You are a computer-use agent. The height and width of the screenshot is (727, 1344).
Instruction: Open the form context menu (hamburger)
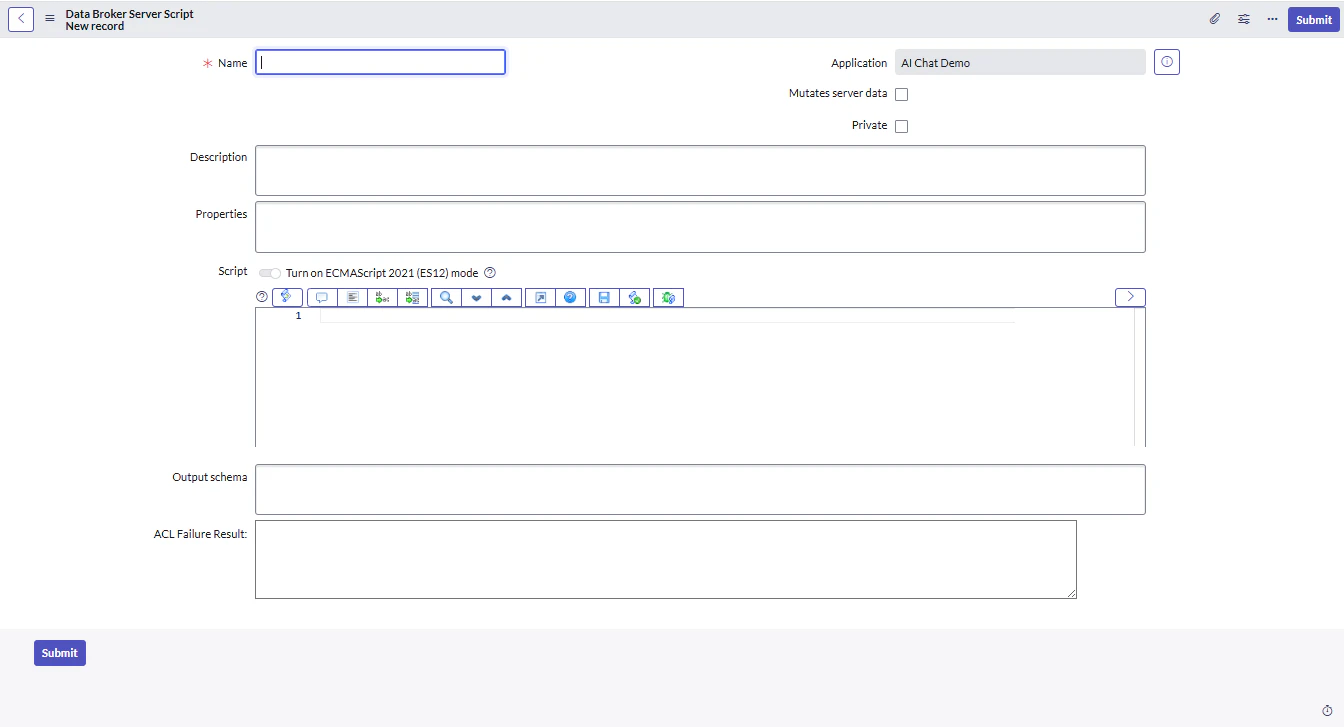click(x=50, y=19)
